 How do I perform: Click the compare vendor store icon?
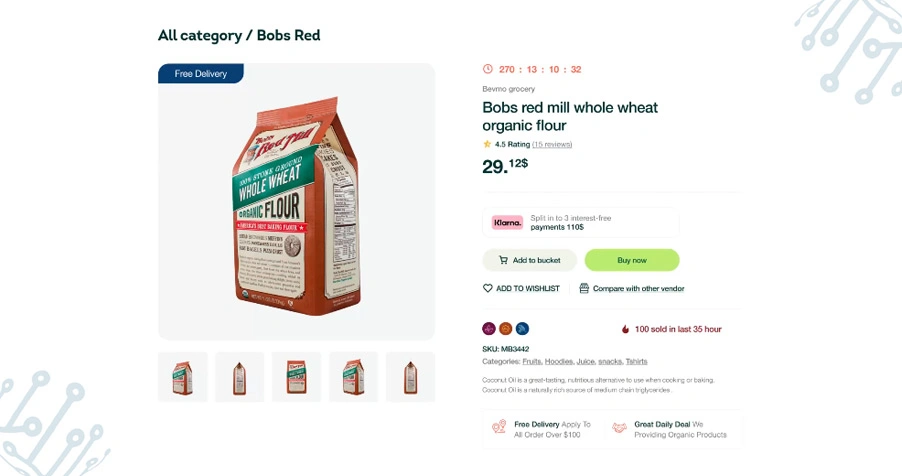pyautogui.click(x=584, y=288)
